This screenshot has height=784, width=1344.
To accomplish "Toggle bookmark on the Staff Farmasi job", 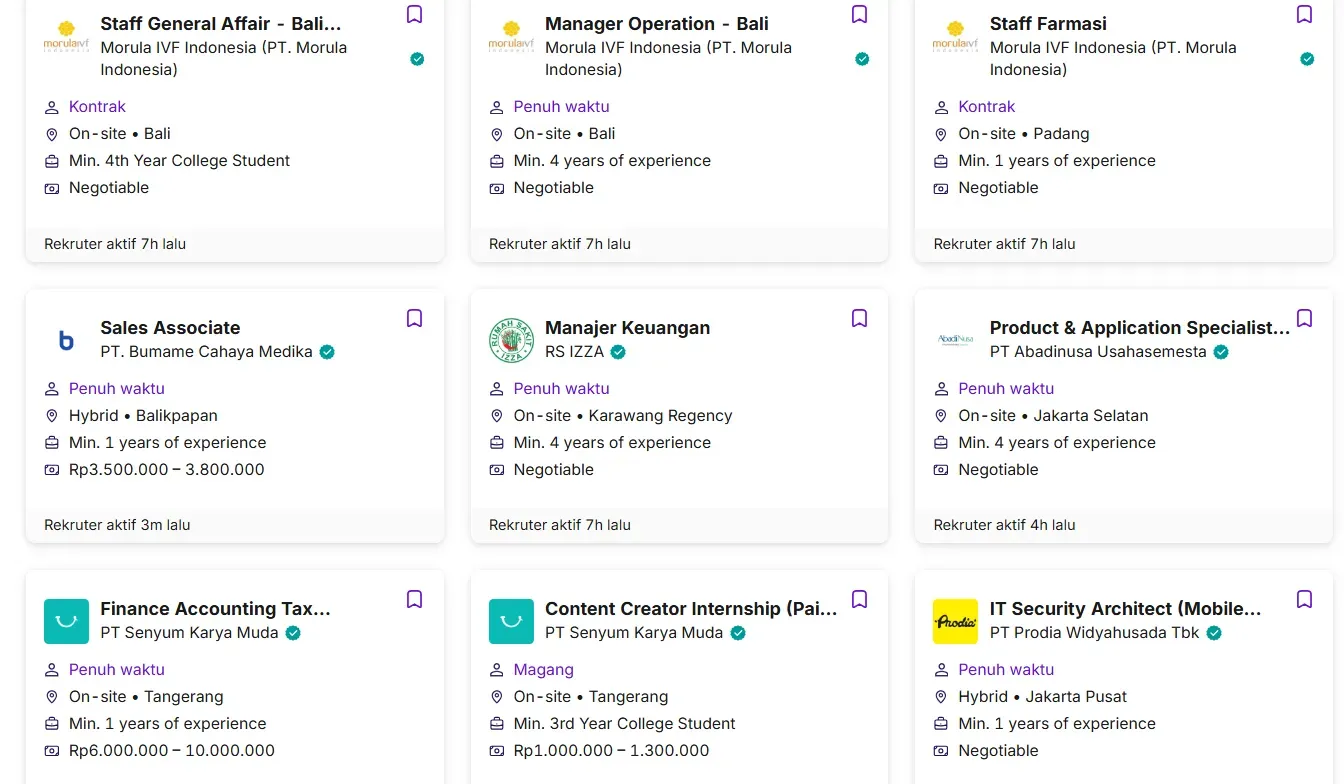I will (1304, 14).
